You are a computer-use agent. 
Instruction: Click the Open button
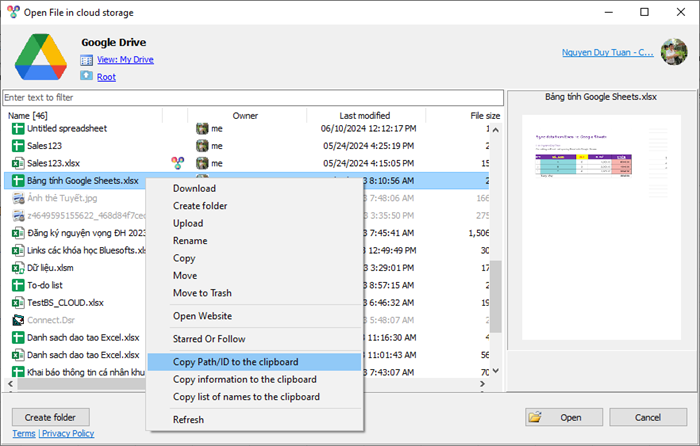[564, 417]
